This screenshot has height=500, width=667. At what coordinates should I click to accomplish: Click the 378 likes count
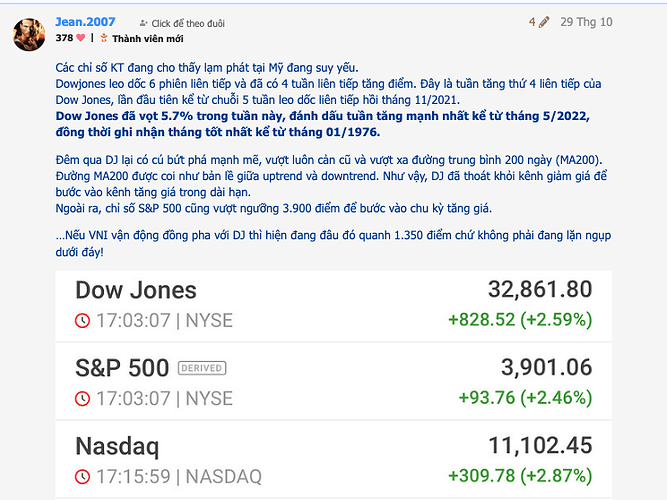pos(64,38)
